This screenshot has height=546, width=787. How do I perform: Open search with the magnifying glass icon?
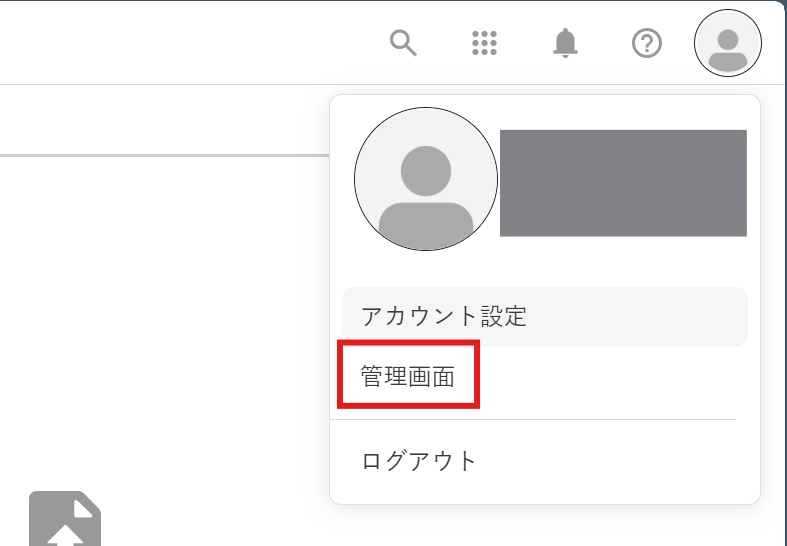[403, 43]
